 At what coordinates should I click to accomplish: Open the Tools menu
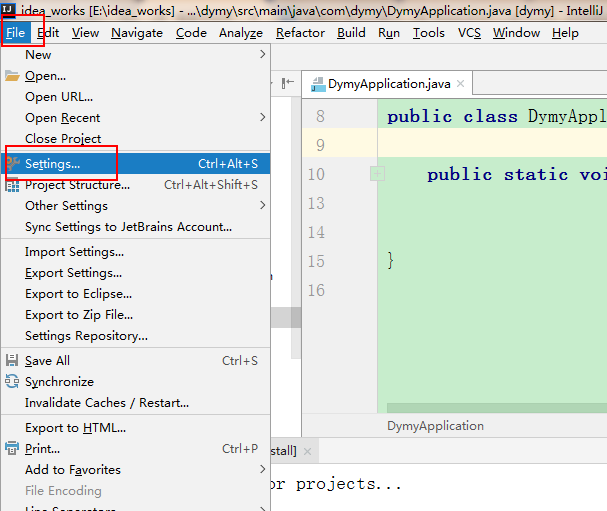pyautogui.click(x=428, y=33)
